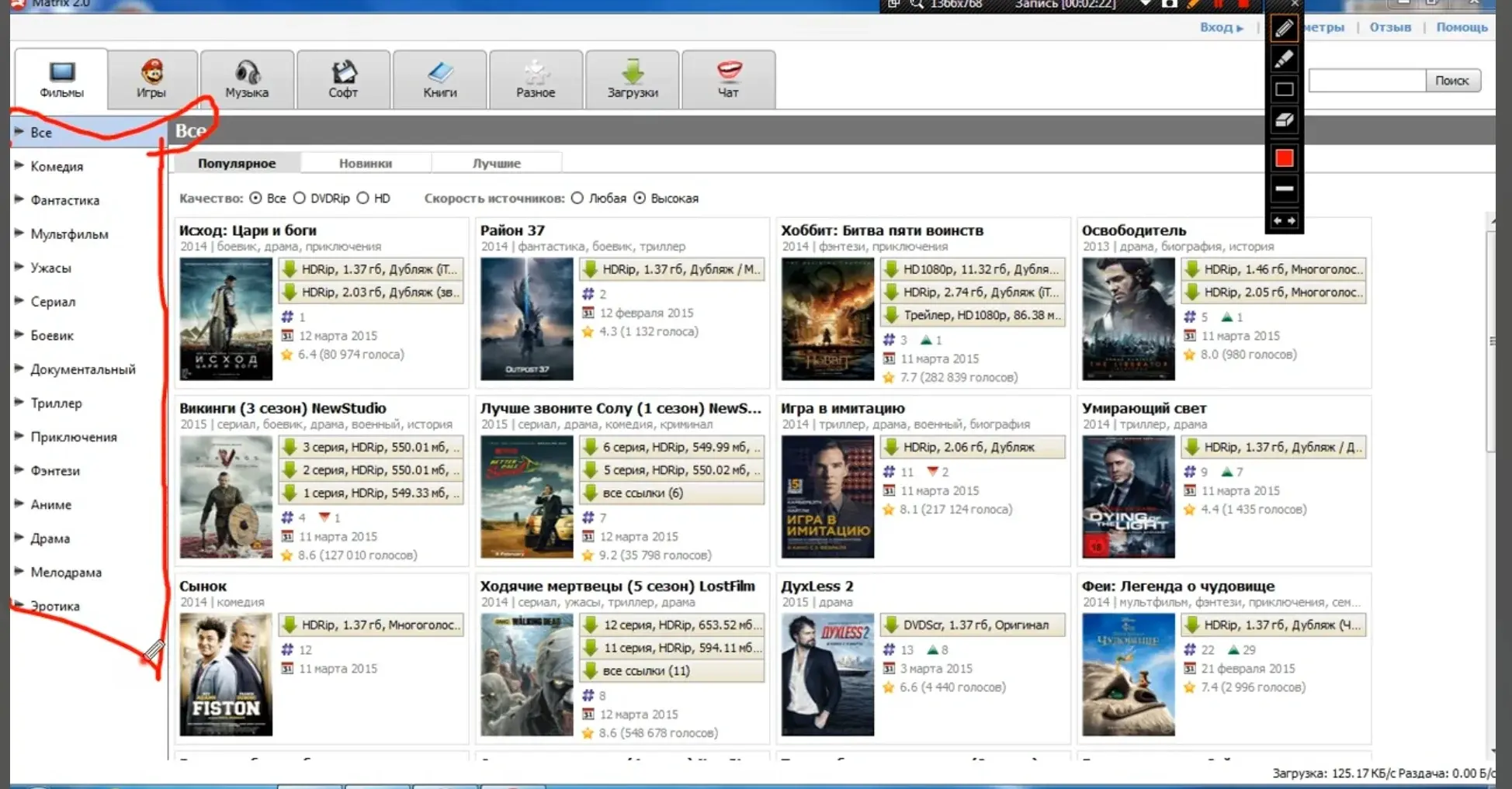The height and width of the screenshot is (789, 1512).
Task: Switch to the Новинки tab
Action: coord(366,163)
